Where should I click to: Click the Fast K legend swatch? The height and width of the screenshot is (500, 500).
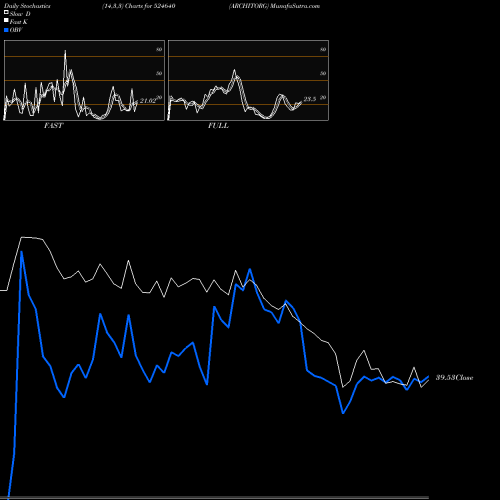tap(6, 20)
